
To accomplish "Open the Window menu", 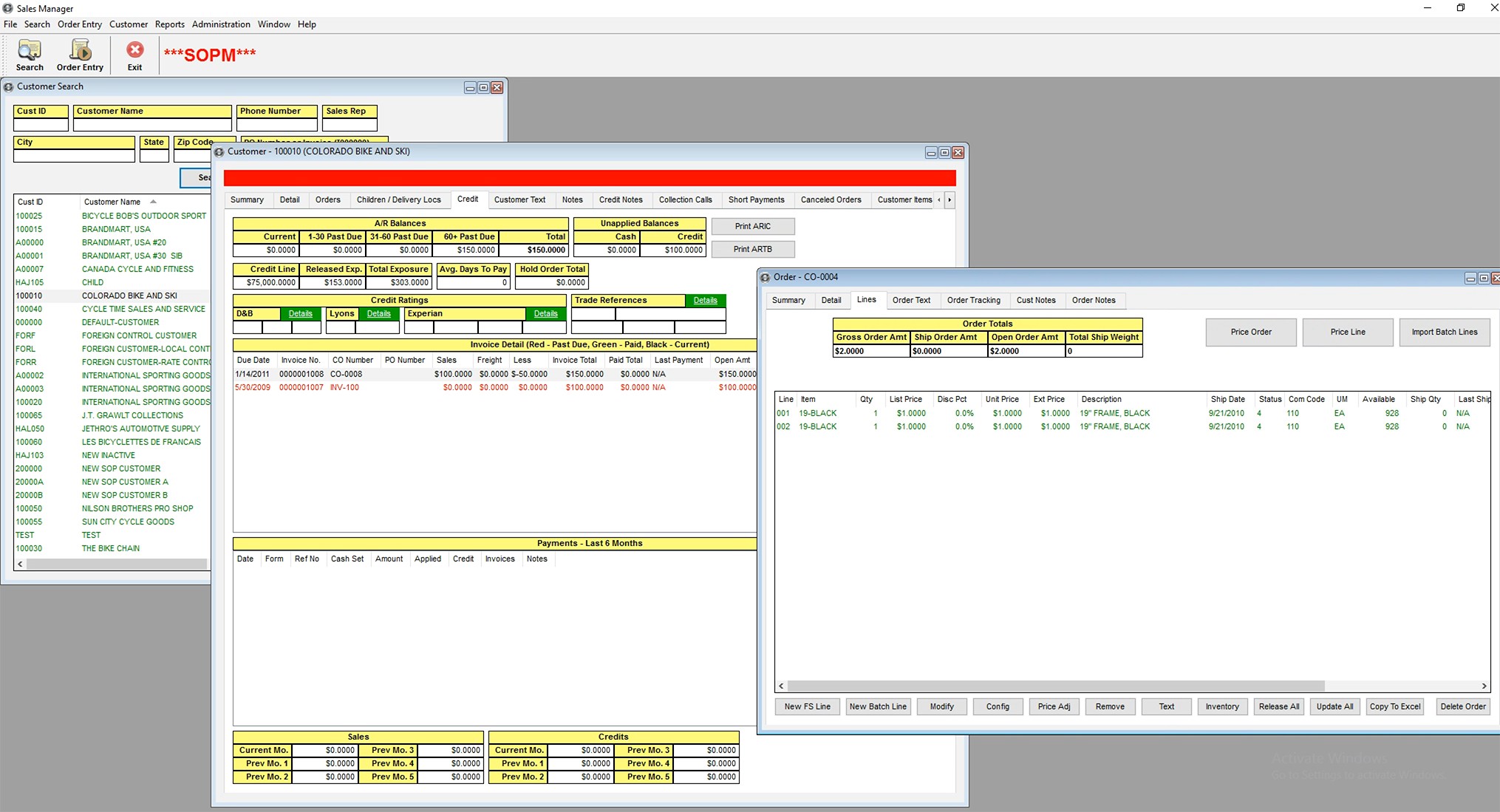I will [274, 24].
